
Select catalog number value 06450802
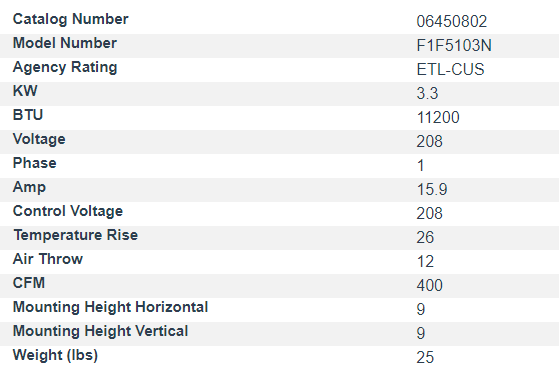[452, 21]
